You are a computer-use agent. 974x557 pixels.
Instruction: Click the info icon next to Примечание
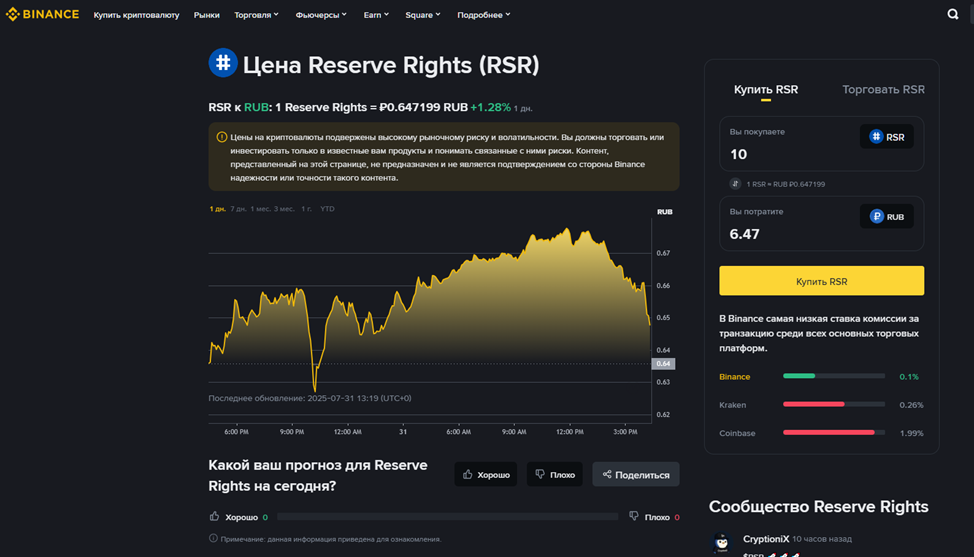point(213,538)
